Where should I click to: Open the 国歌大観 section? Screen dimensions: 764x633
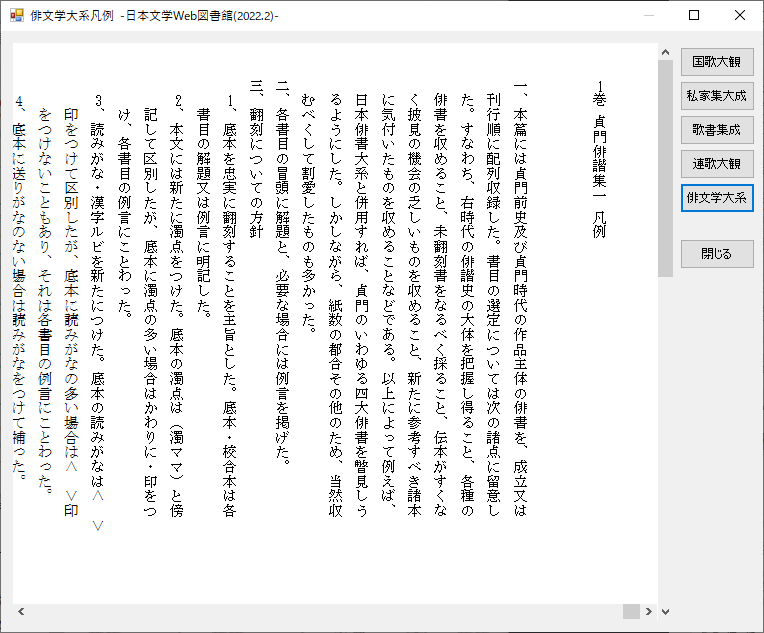tap(717, 61)
